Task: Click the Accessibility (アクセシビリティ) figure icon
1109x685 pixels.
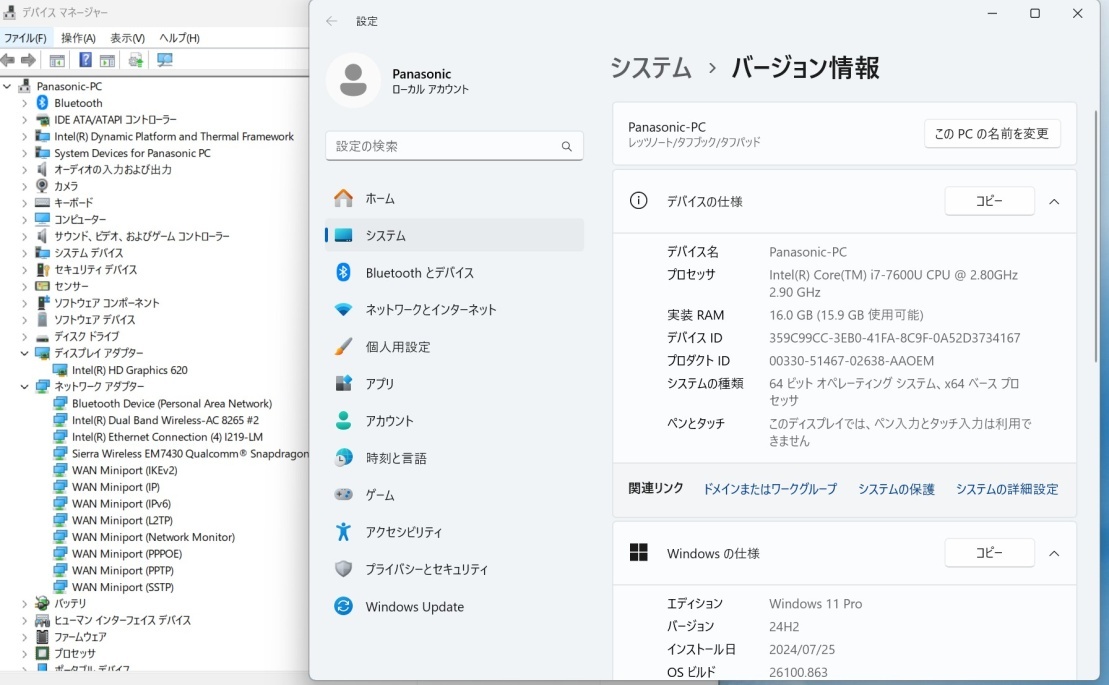Action: click(344, 532)
